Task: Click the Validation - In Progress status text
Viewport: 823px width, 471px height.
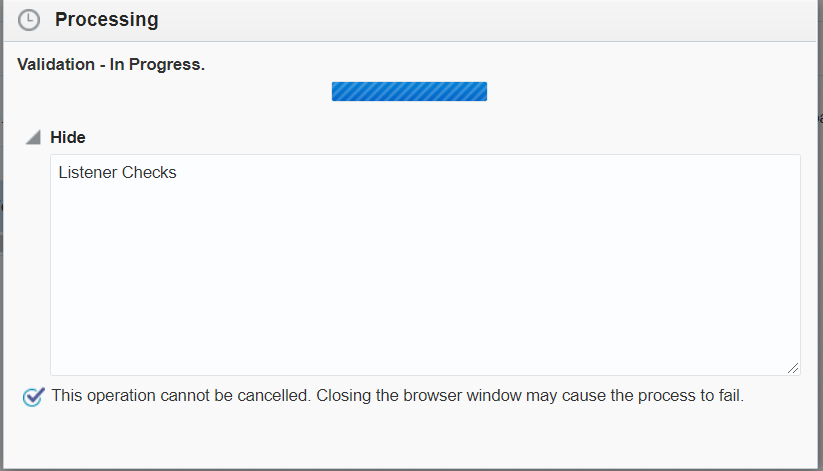Action: [111, 65]
